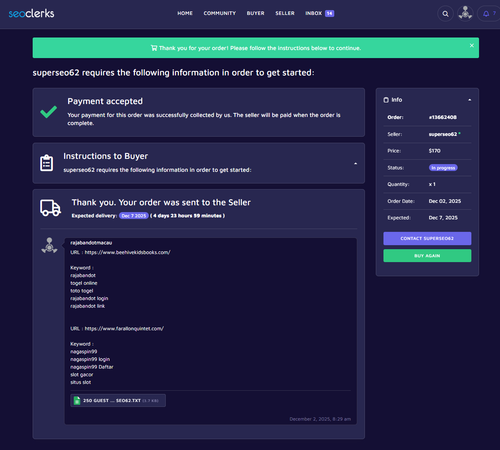500x450 pixels.
Task: Click the message timestamp December 2, 2025
Action: click(x=320, y=419)
